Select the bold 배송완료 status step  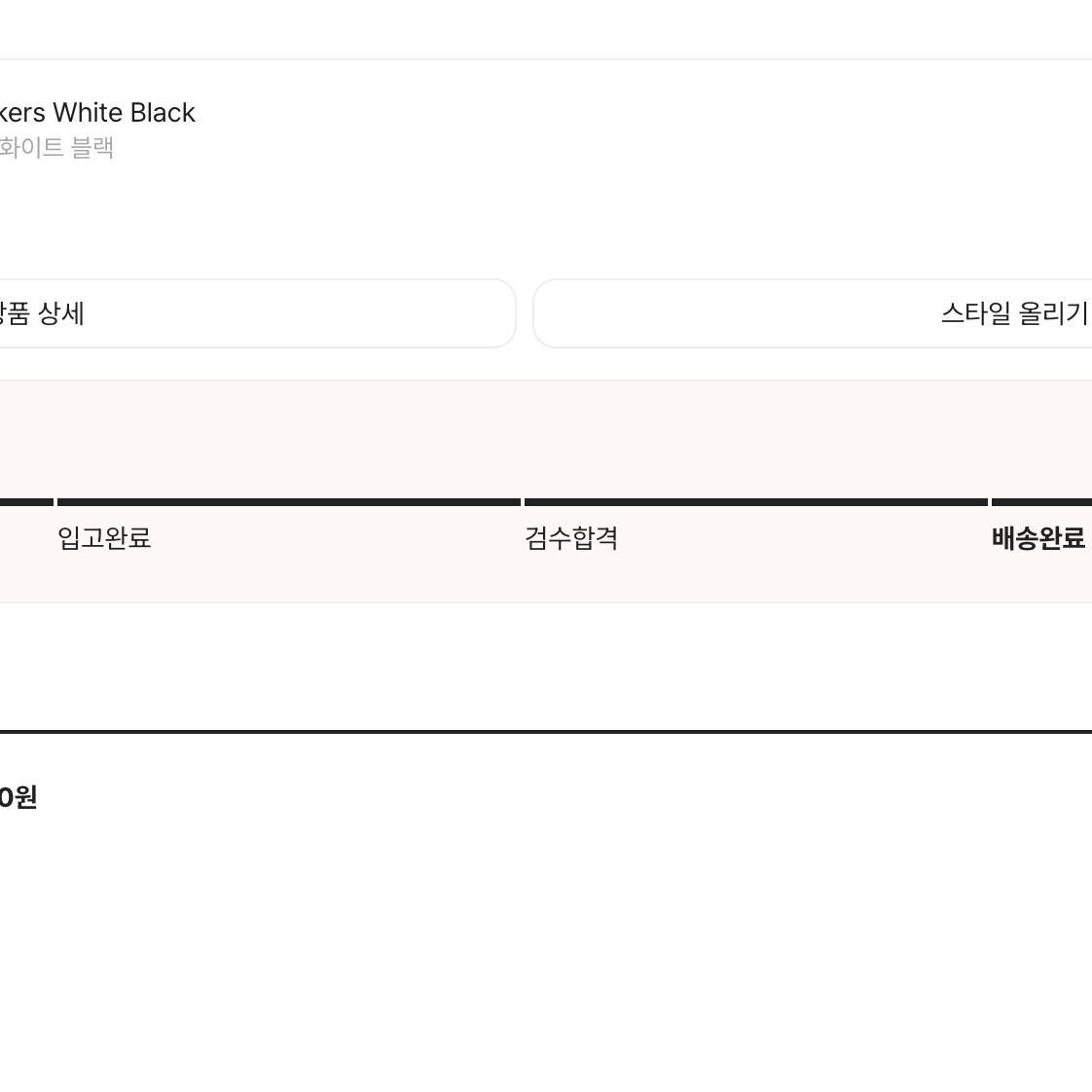[1037, 538]
